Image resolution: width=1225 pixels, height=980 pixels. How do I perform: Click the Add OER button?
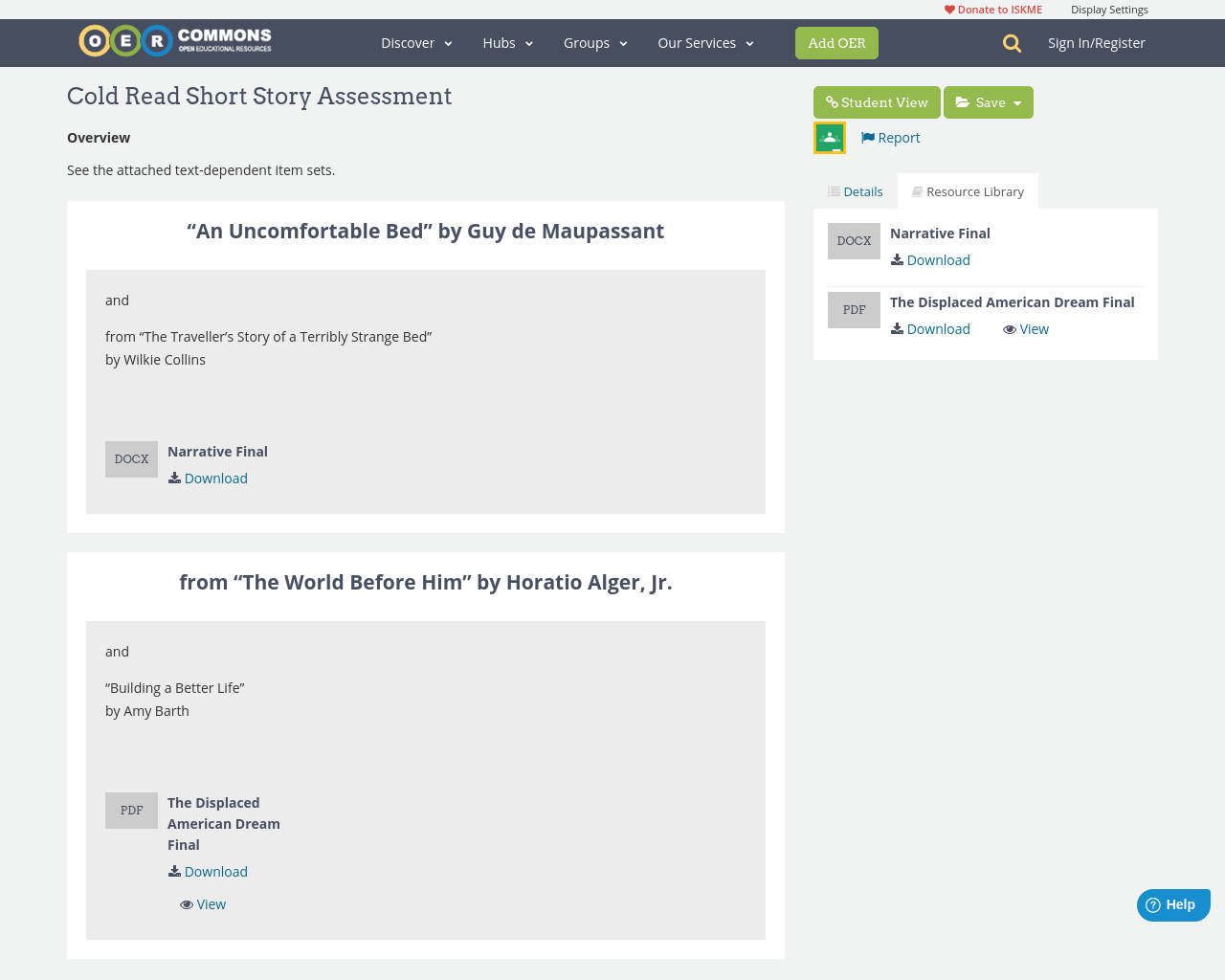836,42
